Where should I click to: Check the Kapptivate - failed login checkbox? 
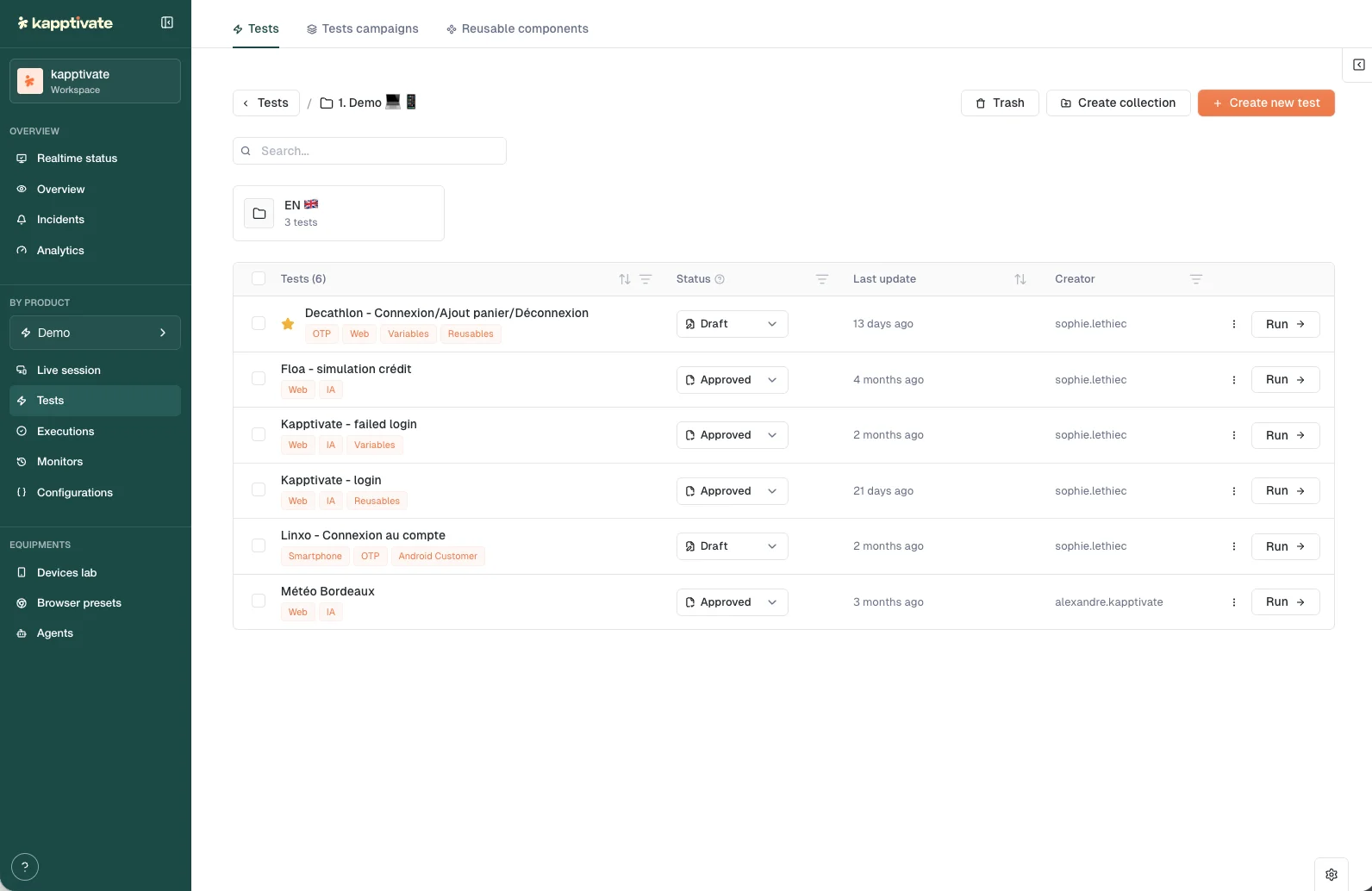coord(259,434)
